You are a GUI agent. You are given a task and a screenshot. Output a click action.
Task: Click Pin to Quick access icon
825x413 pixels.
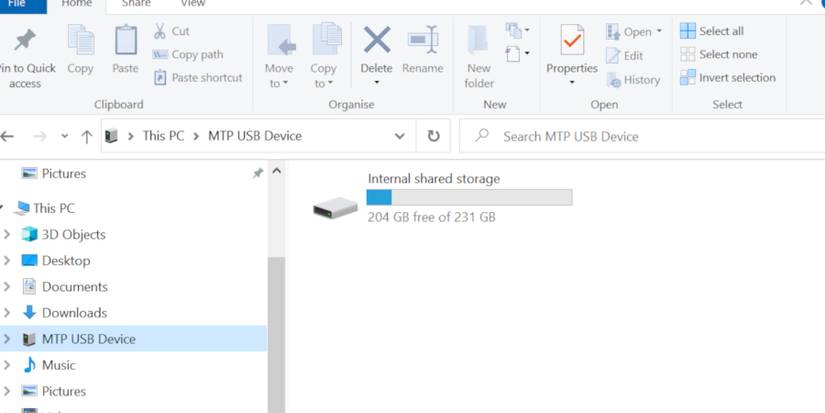click(x=25, y=41)
